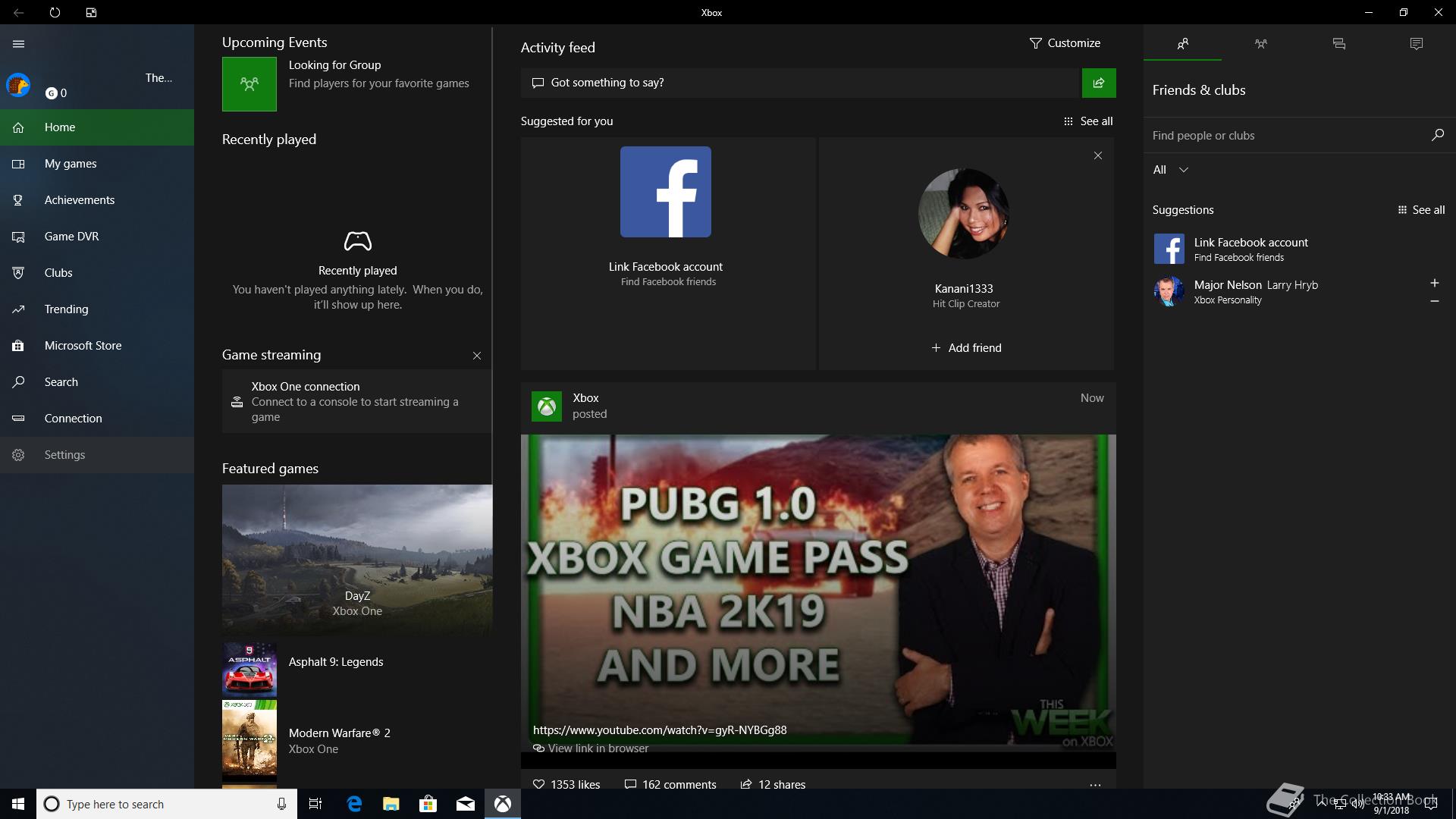
Task: Open Mail app from taskbar
Action: coord(466,804)
